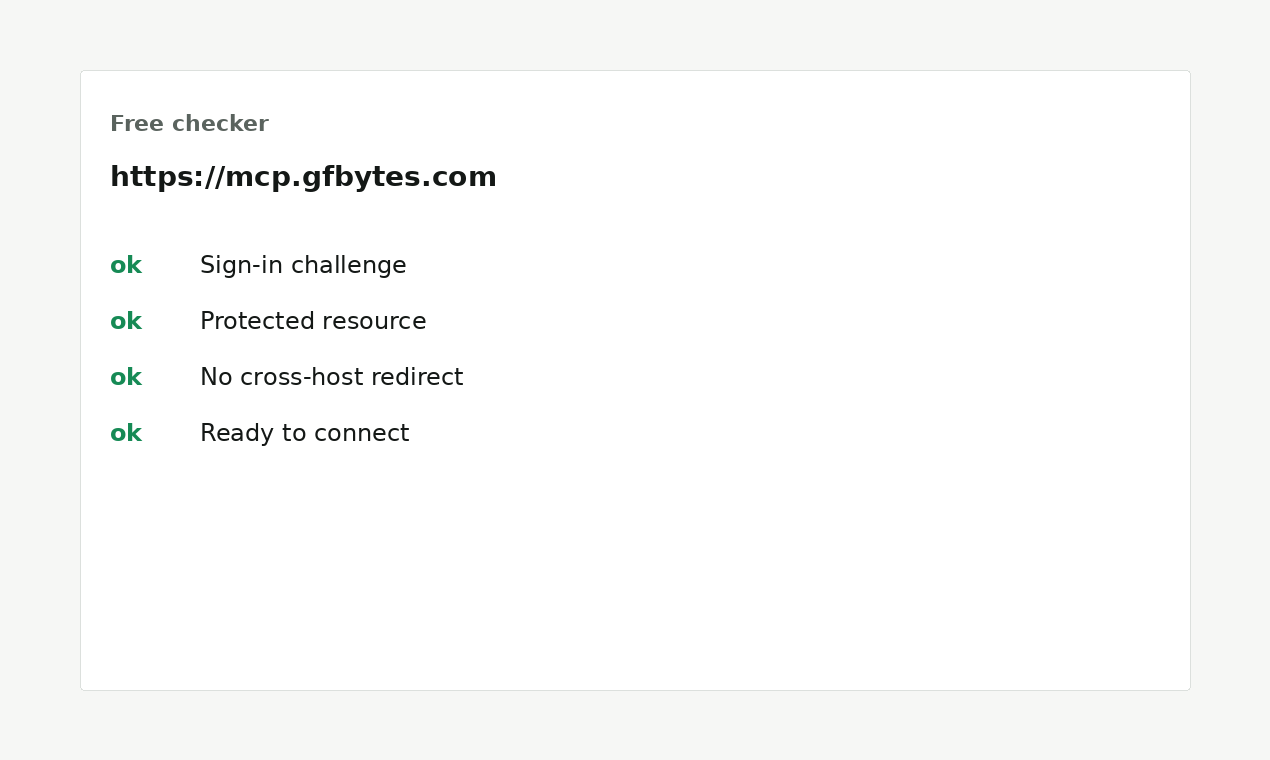Click the https://mcp.gfbytes.com heading

(303, 177)
